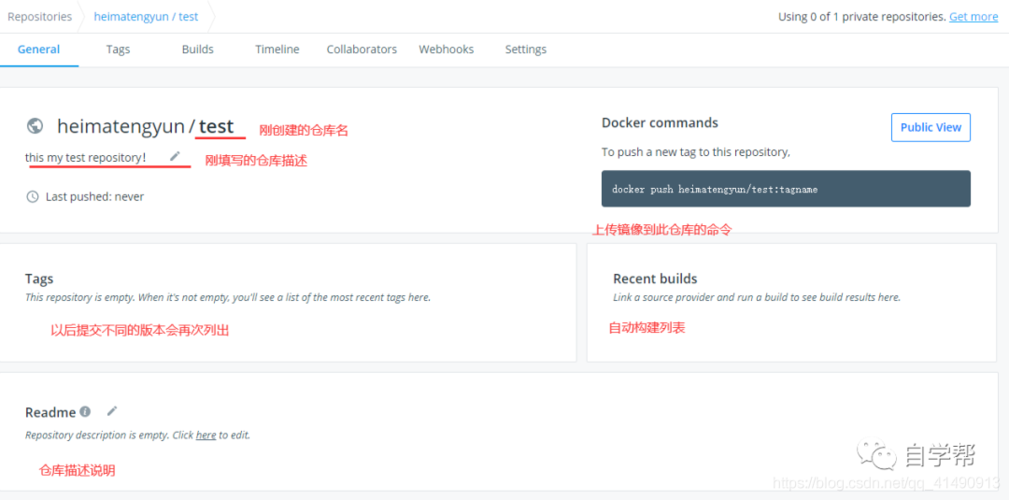Open the Webhooks tab

coord(446,49)
